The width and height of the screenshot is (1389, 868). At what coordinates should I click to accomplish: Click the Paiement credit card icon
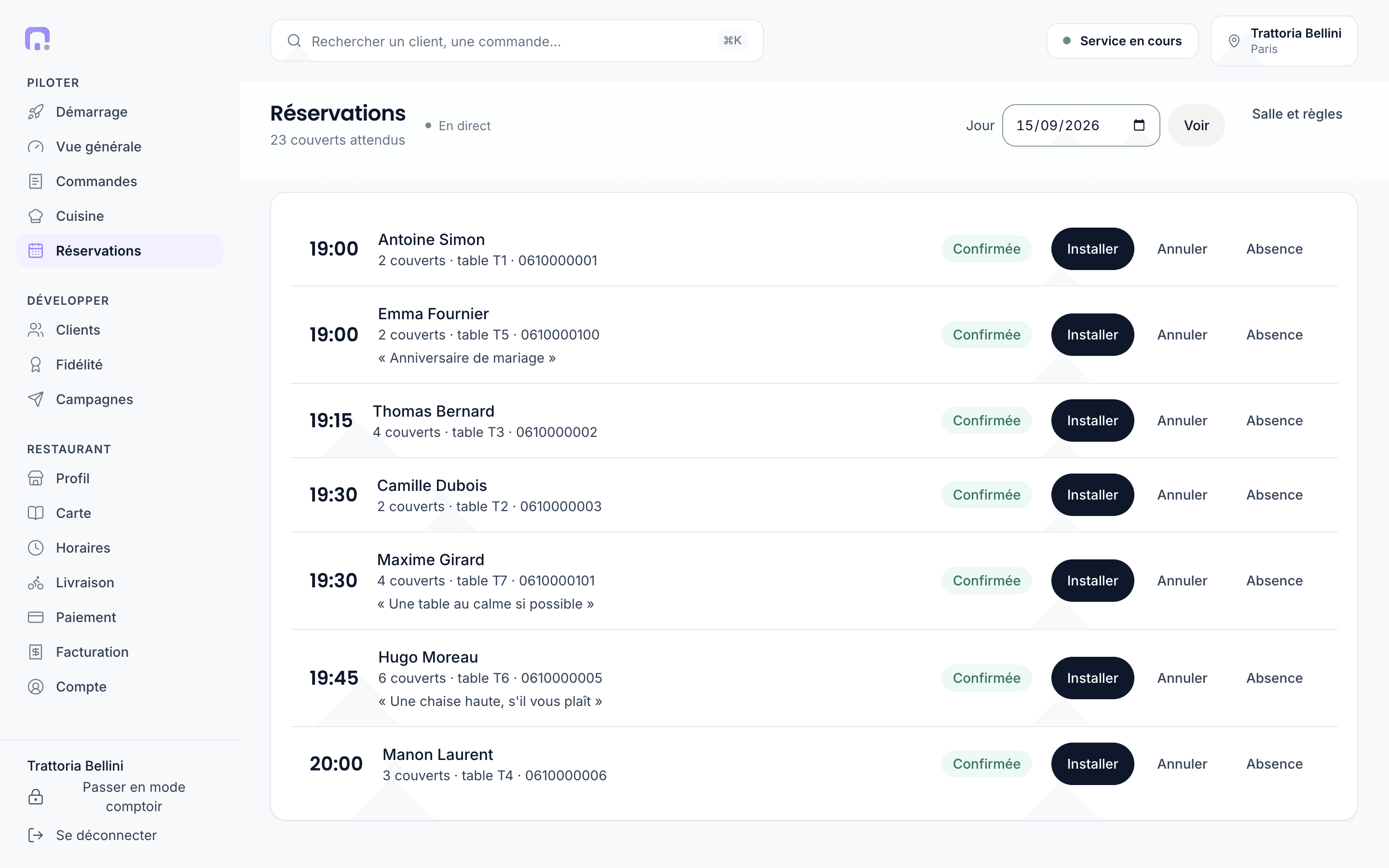[36, 617]
